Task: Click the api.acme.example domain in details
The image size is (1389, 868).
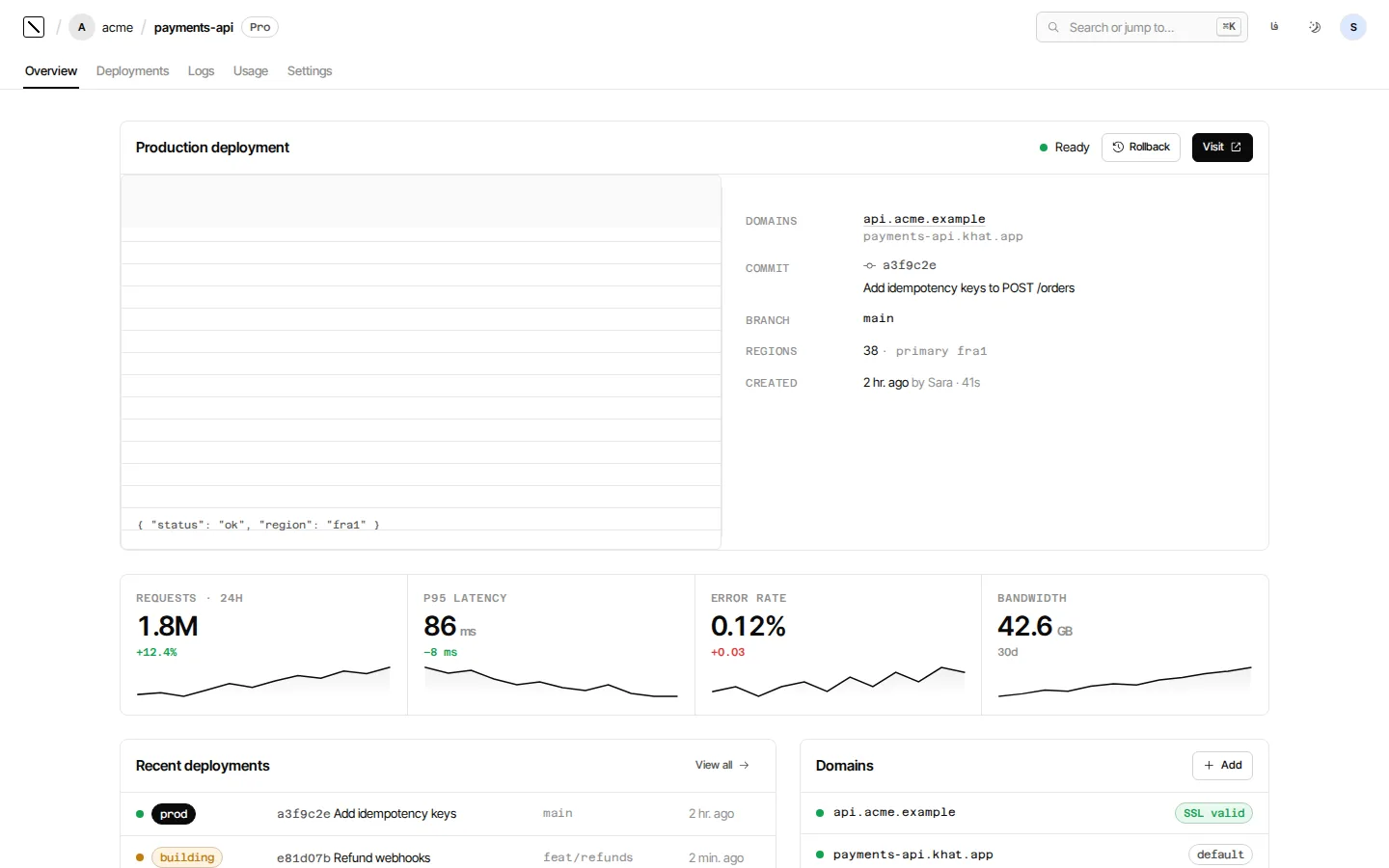Action: point(924,219)
